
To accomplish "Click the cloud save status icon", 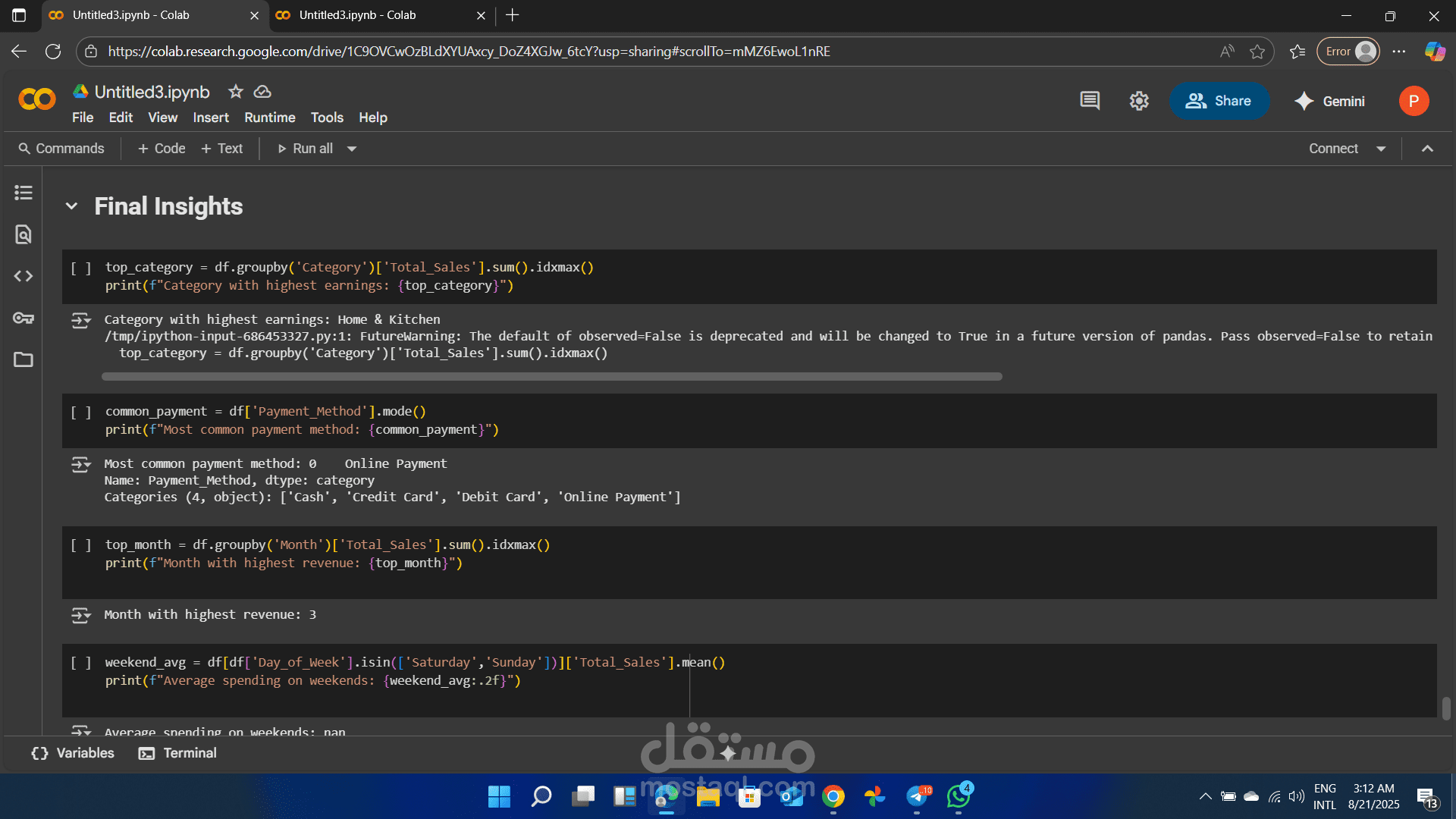I will [262, 92].
